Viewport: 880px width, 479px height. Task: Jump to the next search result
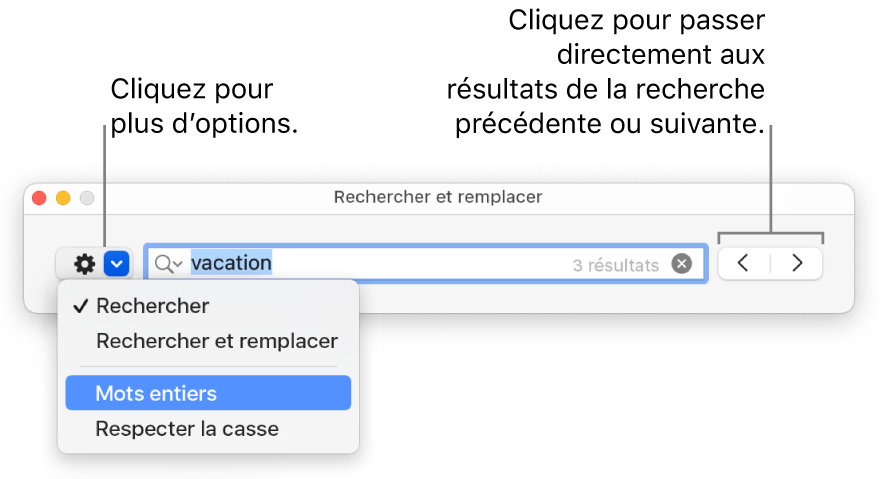click(x=797, y=264)
